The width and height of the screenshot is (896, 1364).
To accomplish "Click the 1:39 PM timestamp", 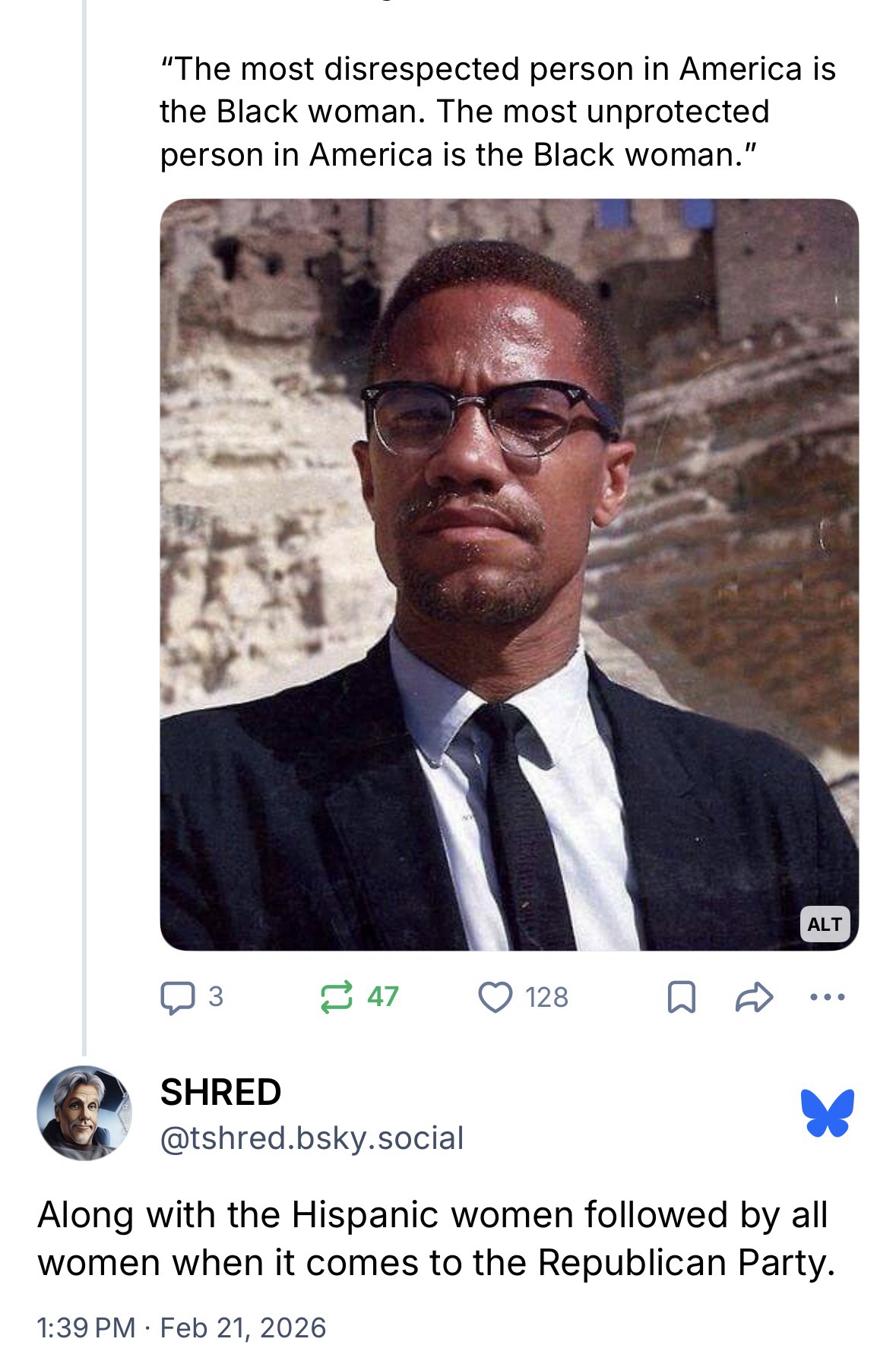I will tap(87, 1328).
